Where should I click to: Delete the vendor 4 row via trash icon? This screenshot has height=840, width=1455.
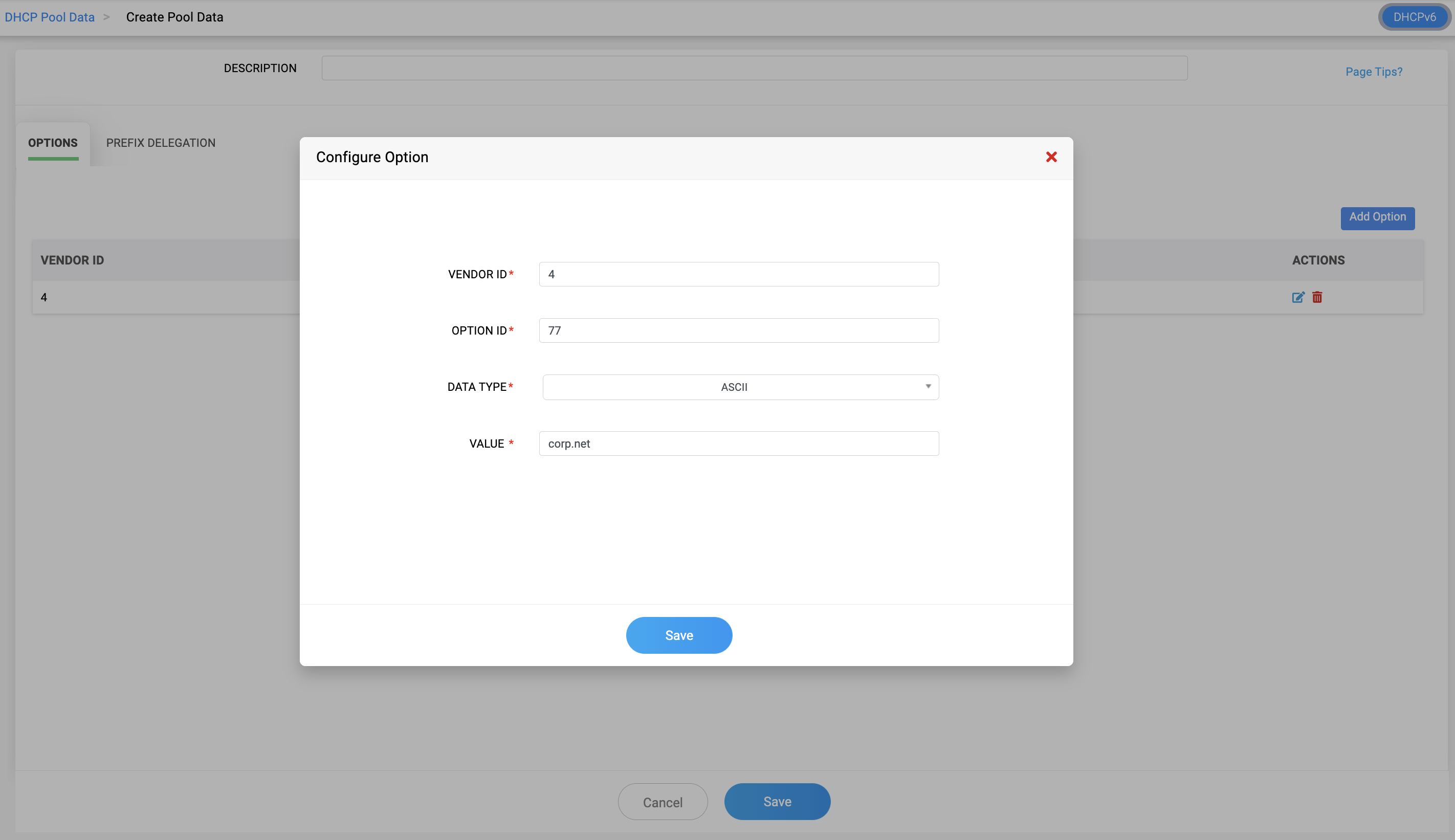pos(1317,297)
